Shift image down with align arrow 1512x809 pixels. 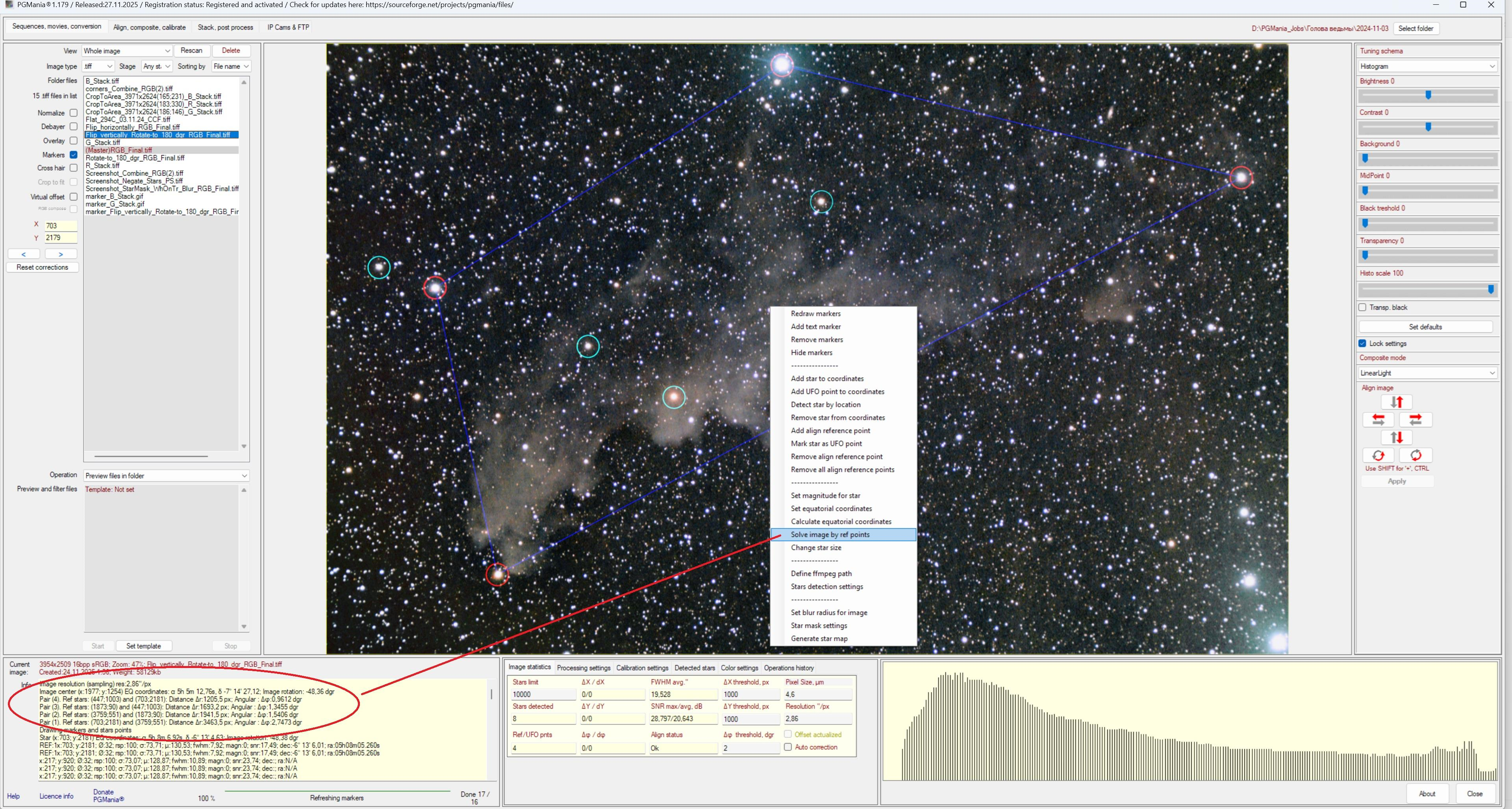(1396, 437)
